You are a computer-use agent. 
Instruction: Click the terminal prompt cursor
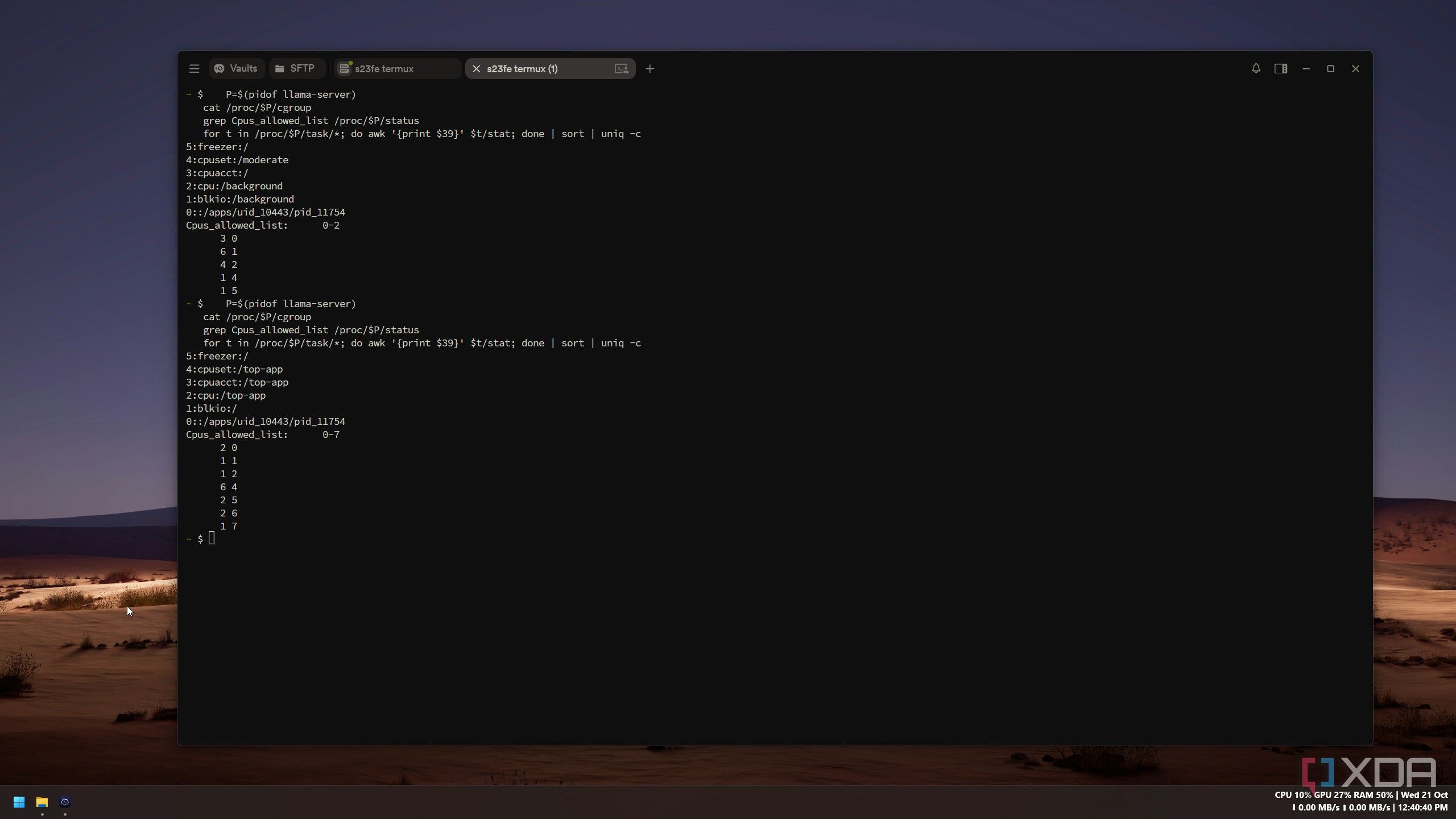click(212, 538)
